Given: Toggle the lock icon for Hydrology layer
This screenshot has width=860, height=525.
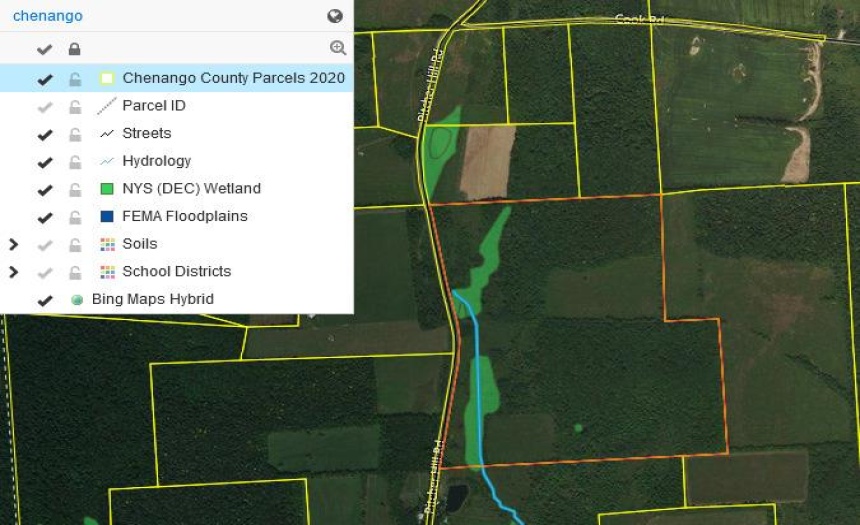Looking at the screenshot, I should pos(74,161).
